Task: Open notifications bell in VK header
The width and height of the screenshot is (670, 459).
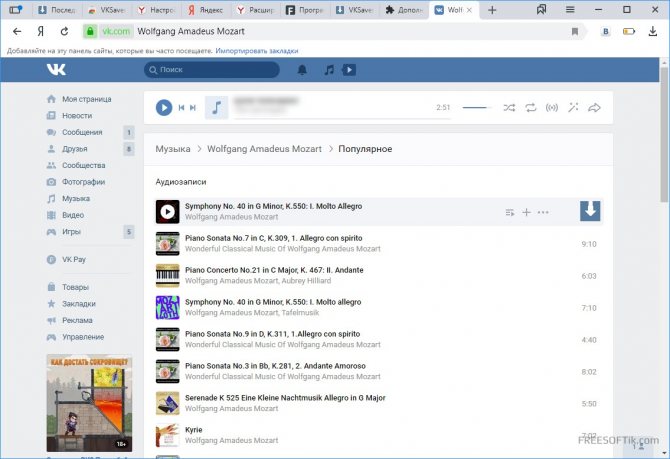Action: coord(302,70)
